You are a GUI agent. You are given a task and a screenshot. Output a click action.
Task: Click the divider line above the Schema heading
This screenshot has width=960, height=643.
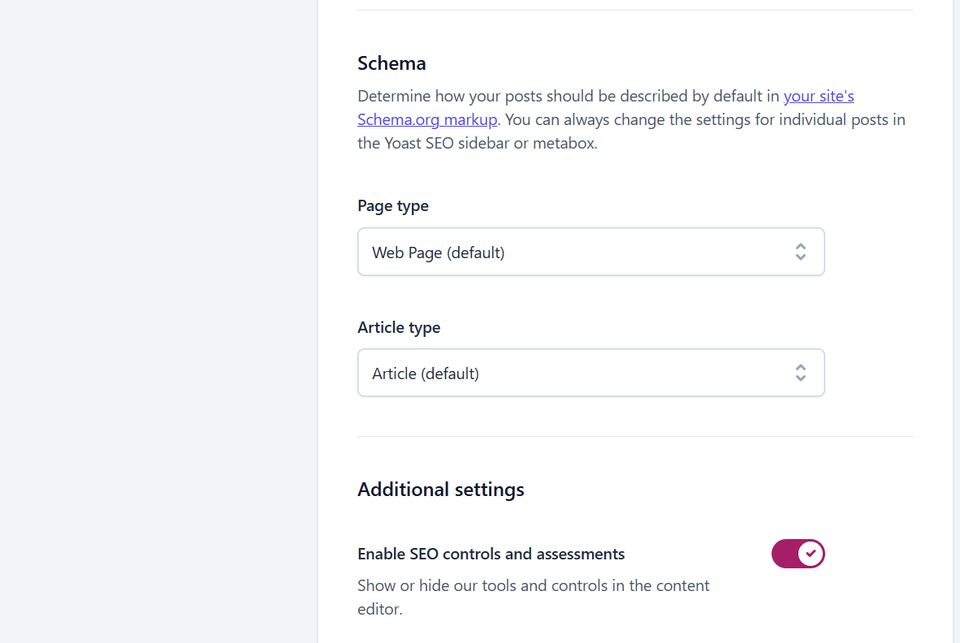(x=636, y=10)
